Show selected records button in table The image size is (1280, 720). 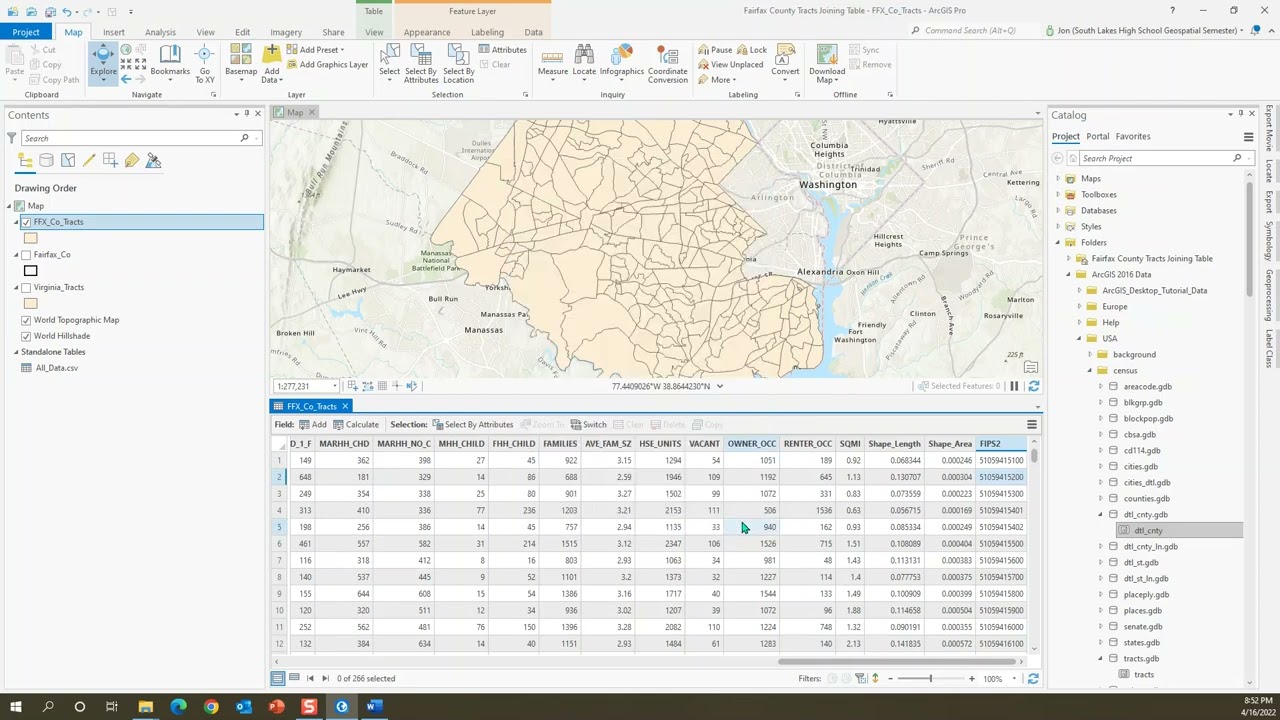pos(294,678)
